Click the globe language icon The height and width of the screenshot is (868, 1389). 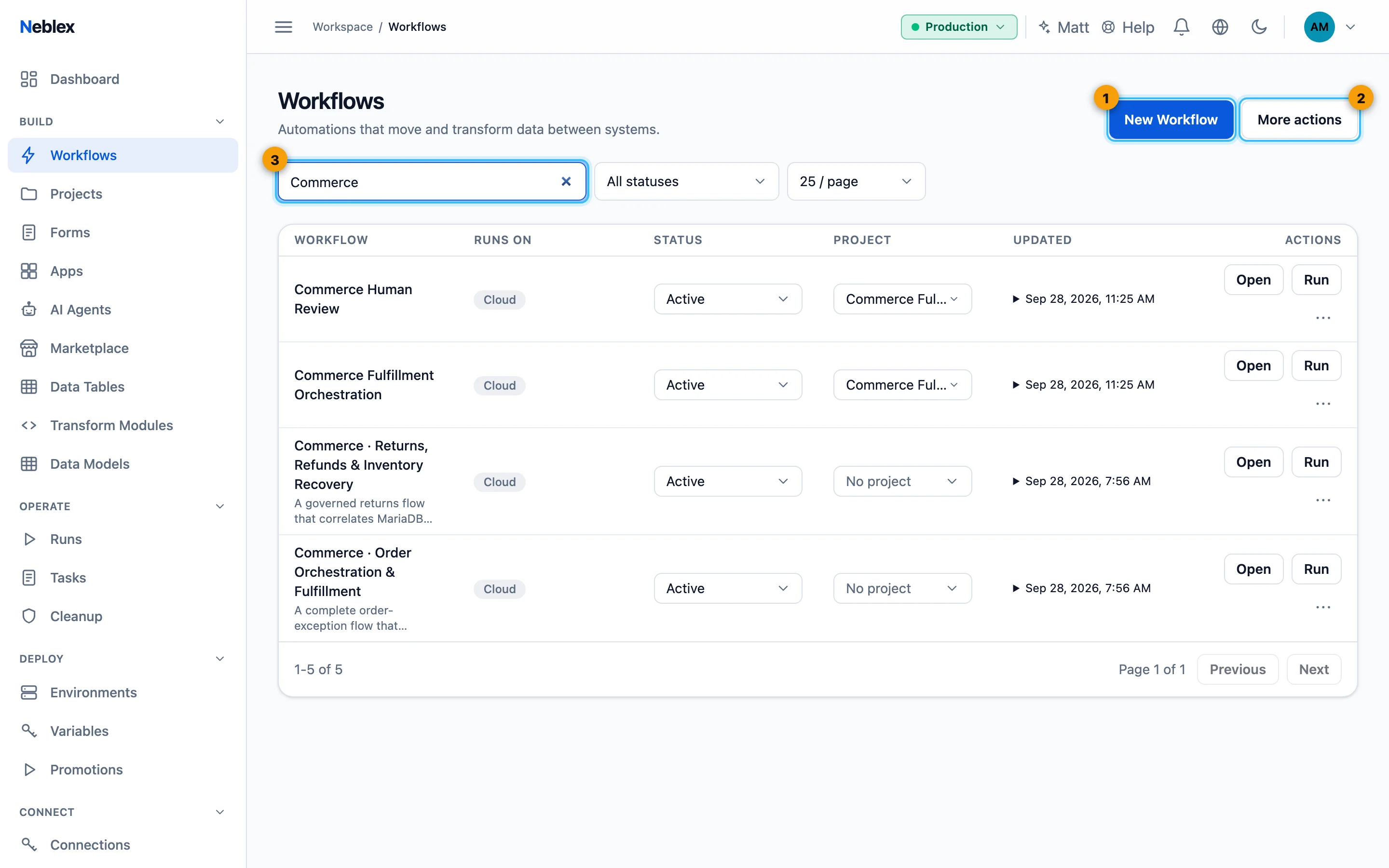click(x=1220, y=27)
